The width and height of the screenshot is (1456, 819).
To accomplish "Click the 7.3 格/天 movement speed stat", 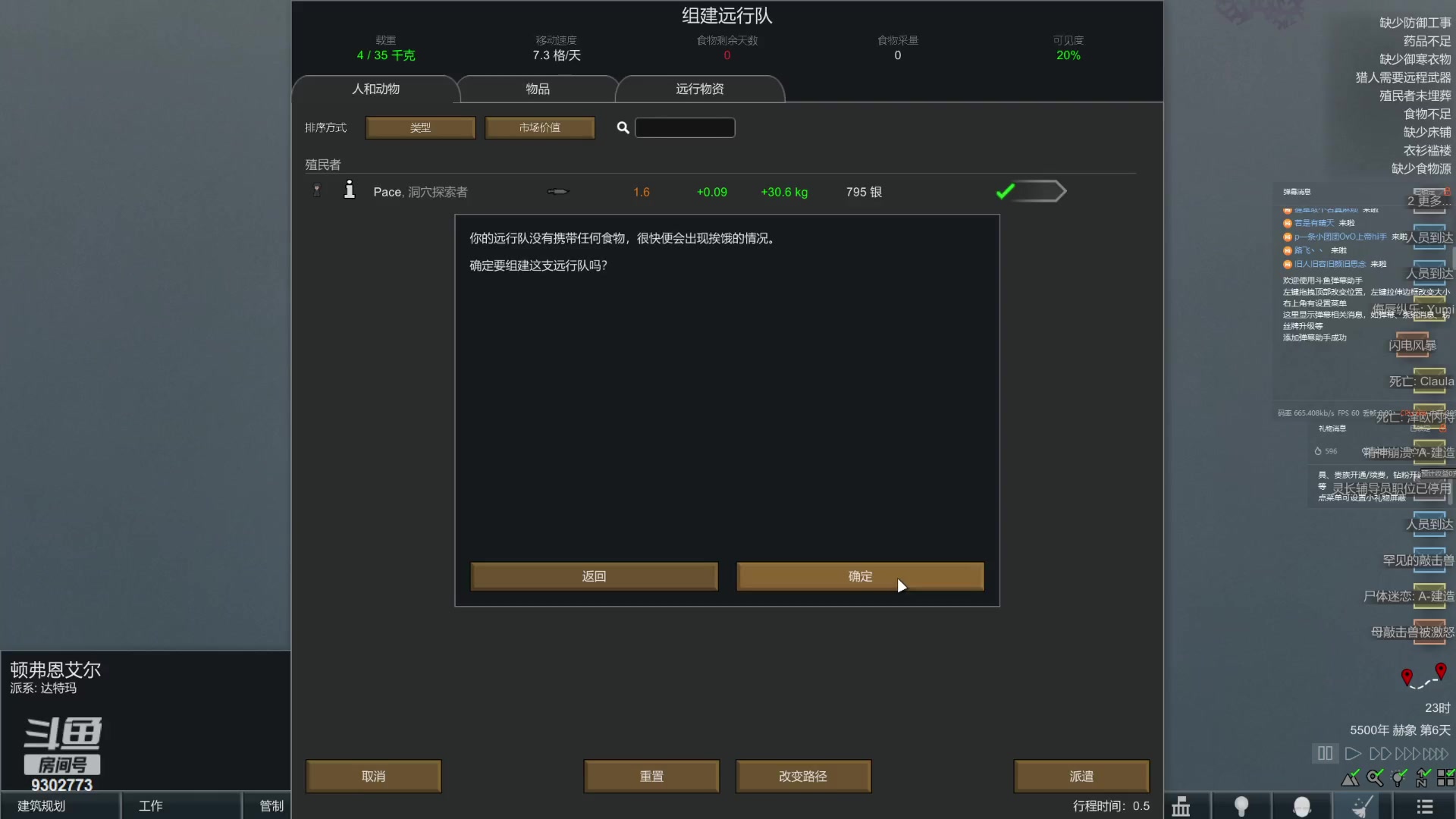I will pyautogui.click(x=556, y=55).
